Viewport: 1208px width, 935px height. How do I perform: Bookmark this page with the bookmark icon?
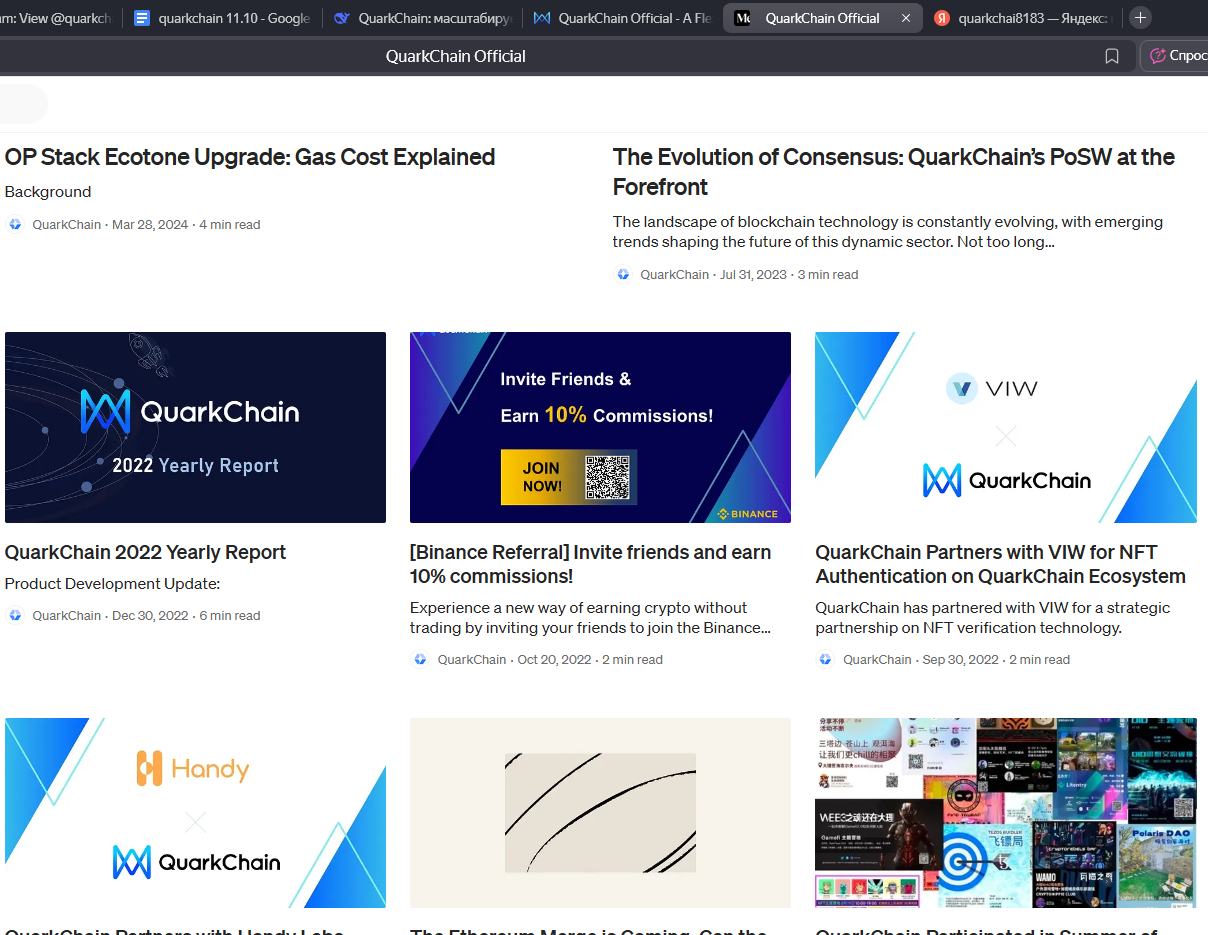point(1111,56)
